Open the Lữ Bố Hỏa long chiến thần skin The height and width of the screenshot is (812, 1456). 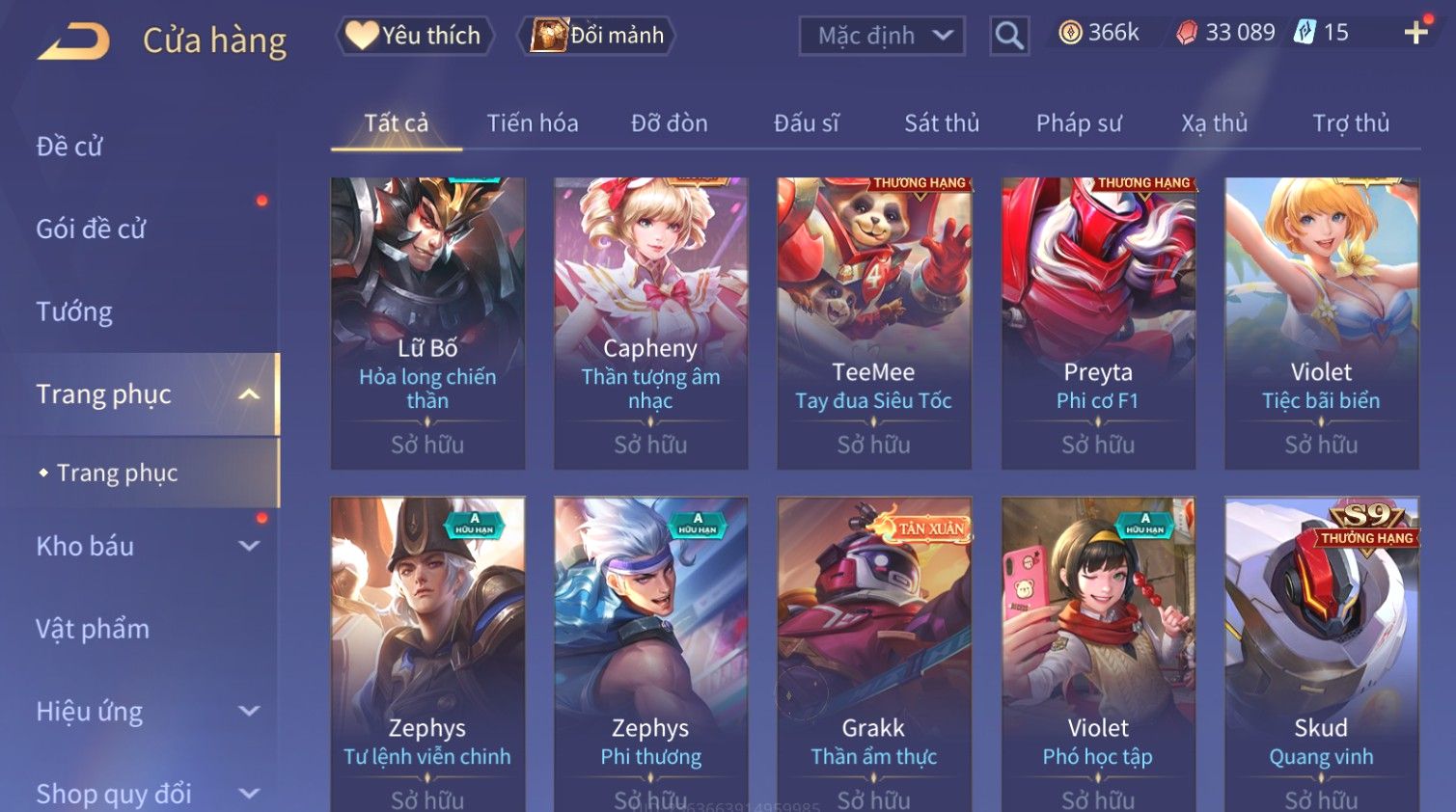[x=427, y=323]
